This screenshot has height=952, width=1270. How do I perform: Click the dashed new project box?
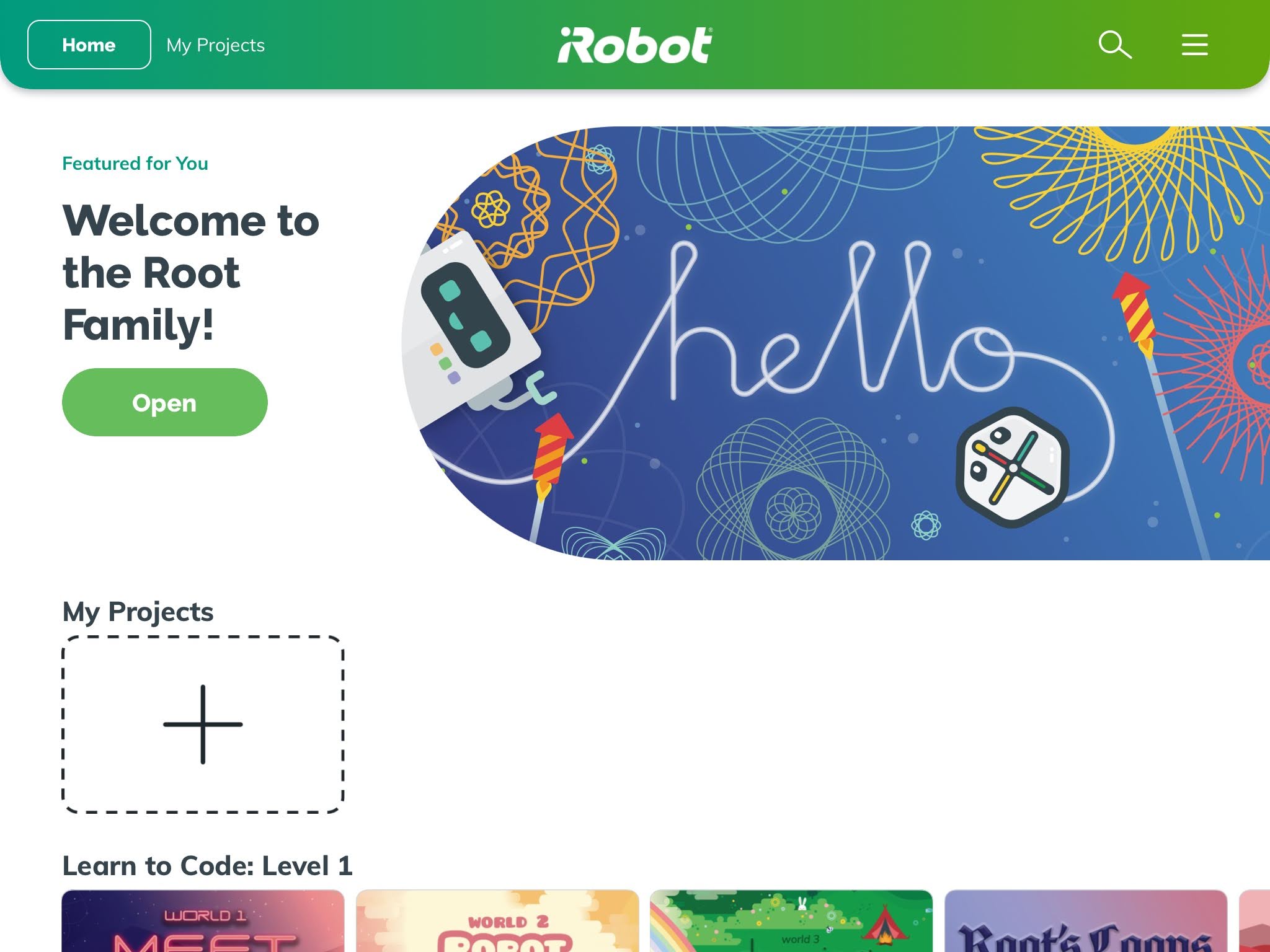click(203, 724)
